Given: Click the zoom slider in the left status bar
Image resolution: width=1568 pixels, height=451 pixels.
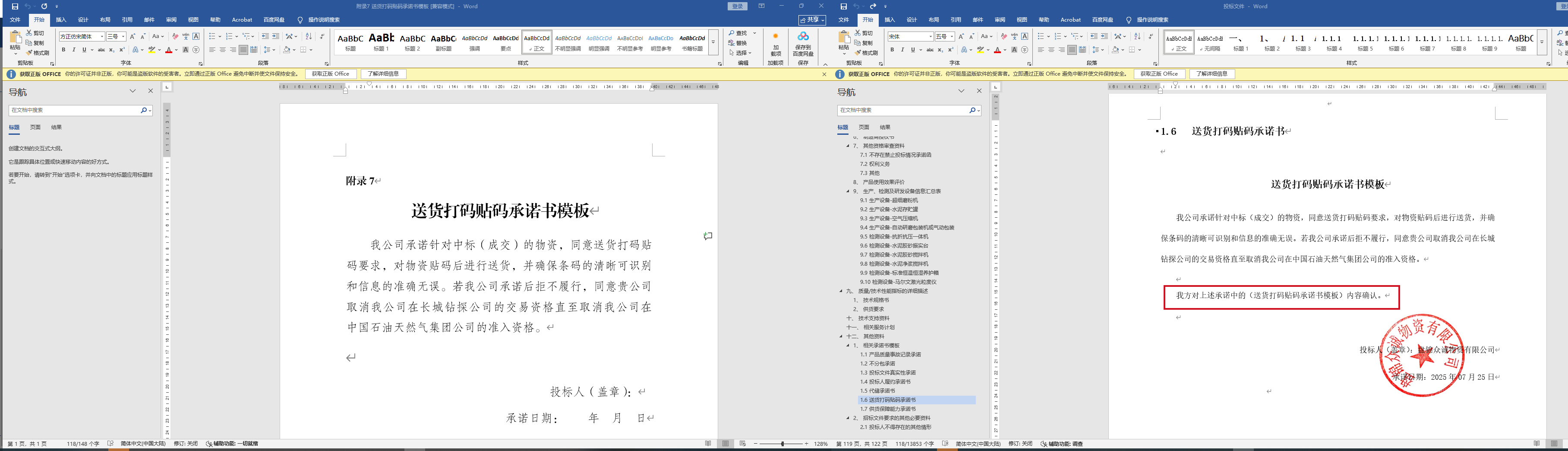Looking at the screenshot, I should click(782, 444).
